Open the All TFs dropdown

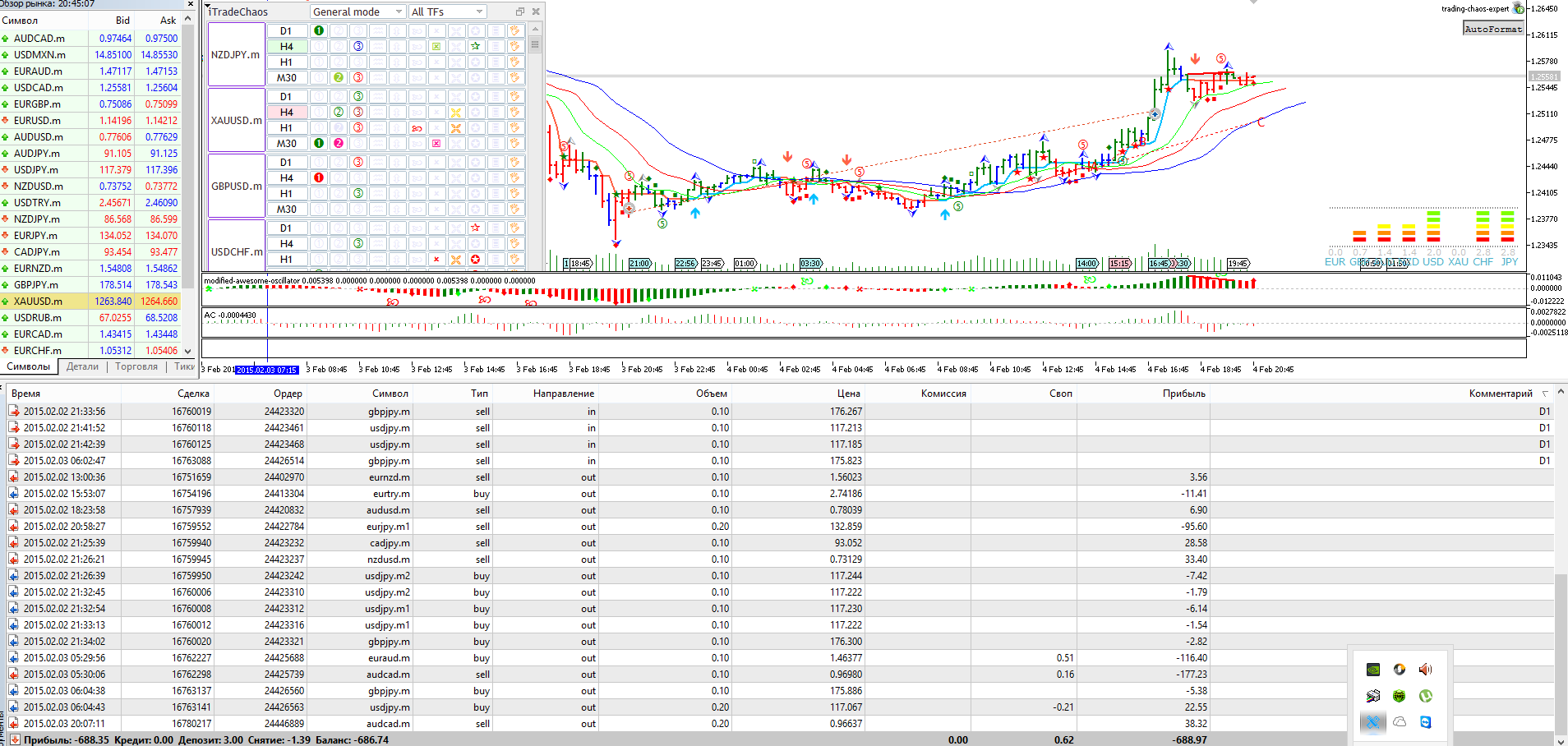[447, 12]
